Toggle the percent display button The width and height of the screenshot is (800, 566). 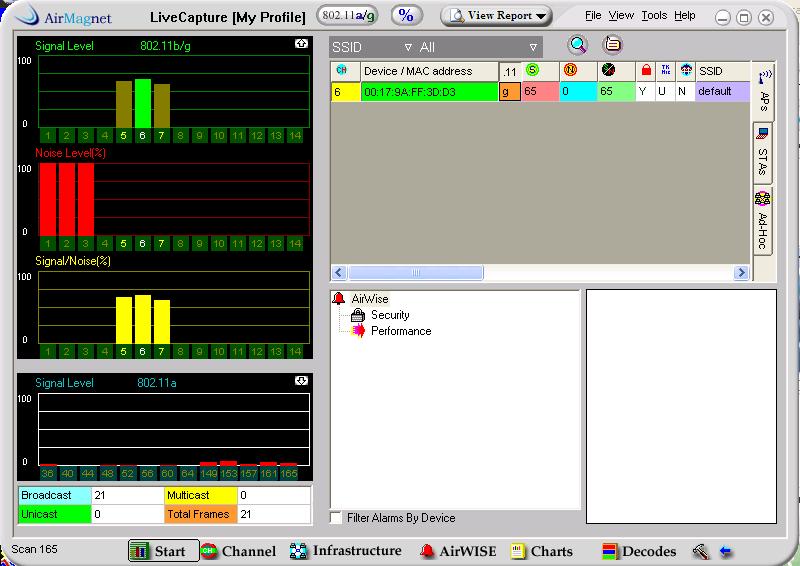click(x=406, y=15)
